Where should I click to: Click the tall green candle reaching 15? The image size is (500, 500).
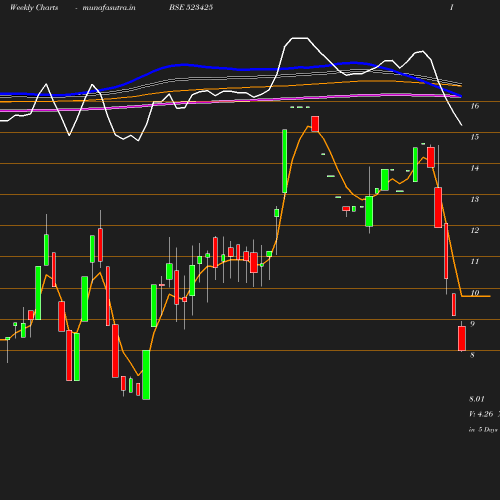(x=285, y=161)
